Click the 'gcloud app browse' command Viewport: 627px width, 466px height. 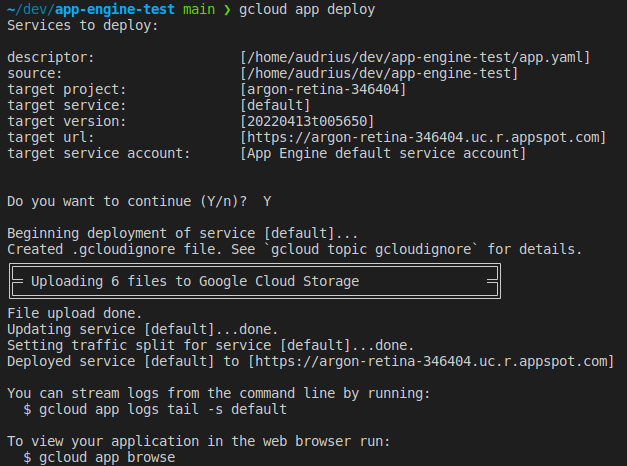point(107,457)
